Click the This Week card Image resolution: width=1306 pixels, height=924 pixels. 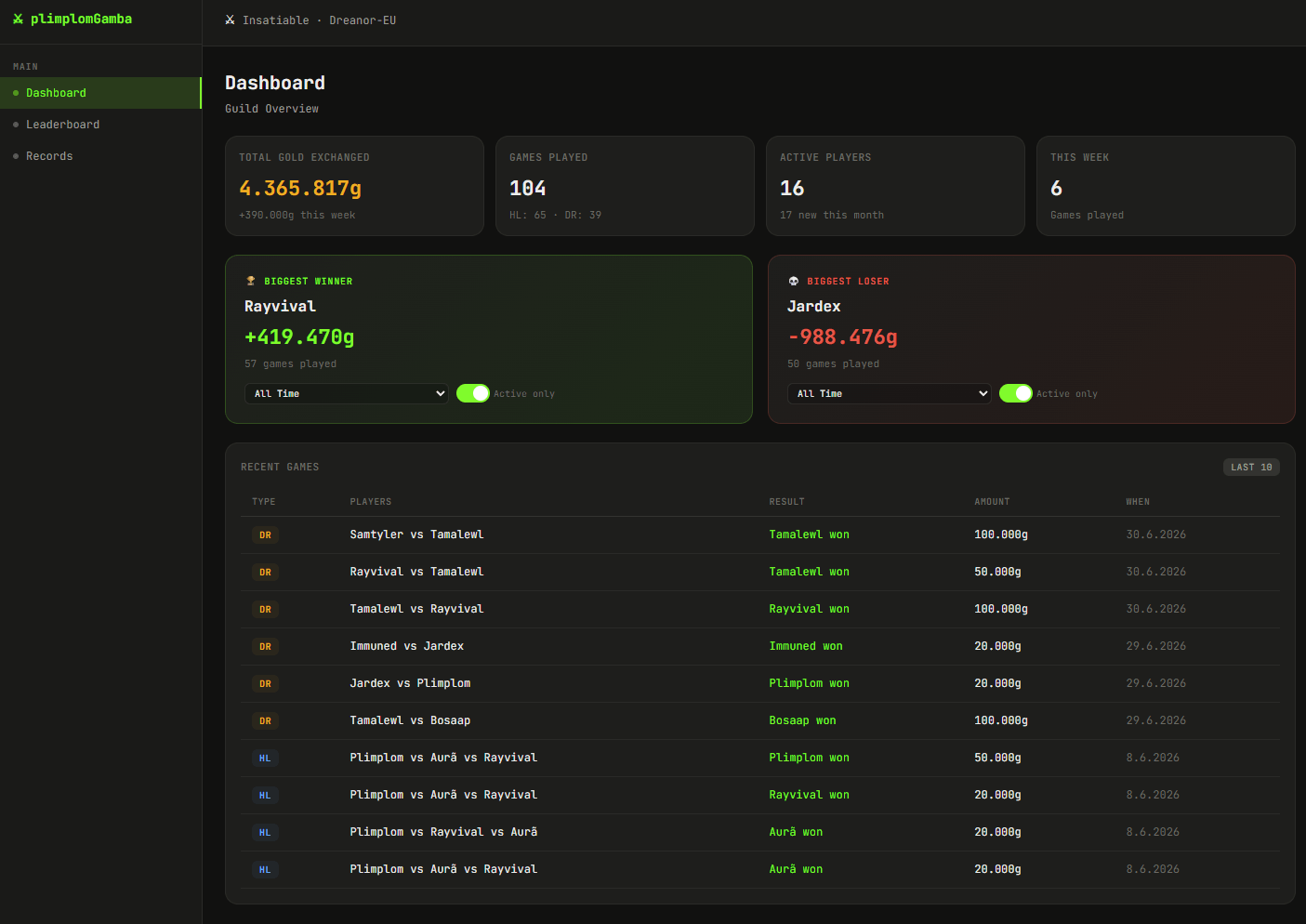click(1166, 186)
